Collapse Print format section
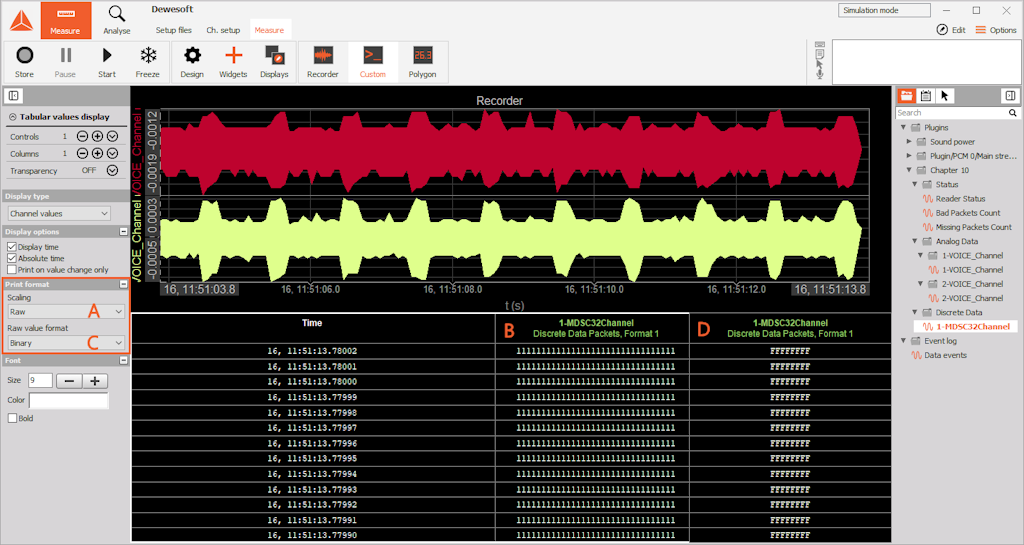The image size is (1024, 545). click(123, 285)
